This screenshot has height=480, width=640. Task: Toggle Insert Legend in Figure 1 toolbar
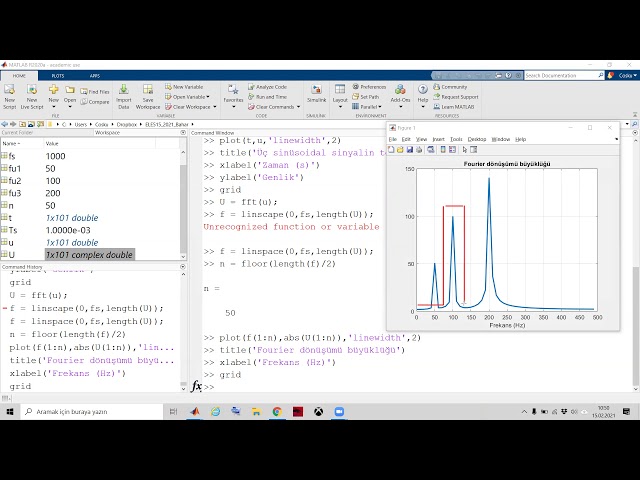pyautogui.click(x=452, y=150)
